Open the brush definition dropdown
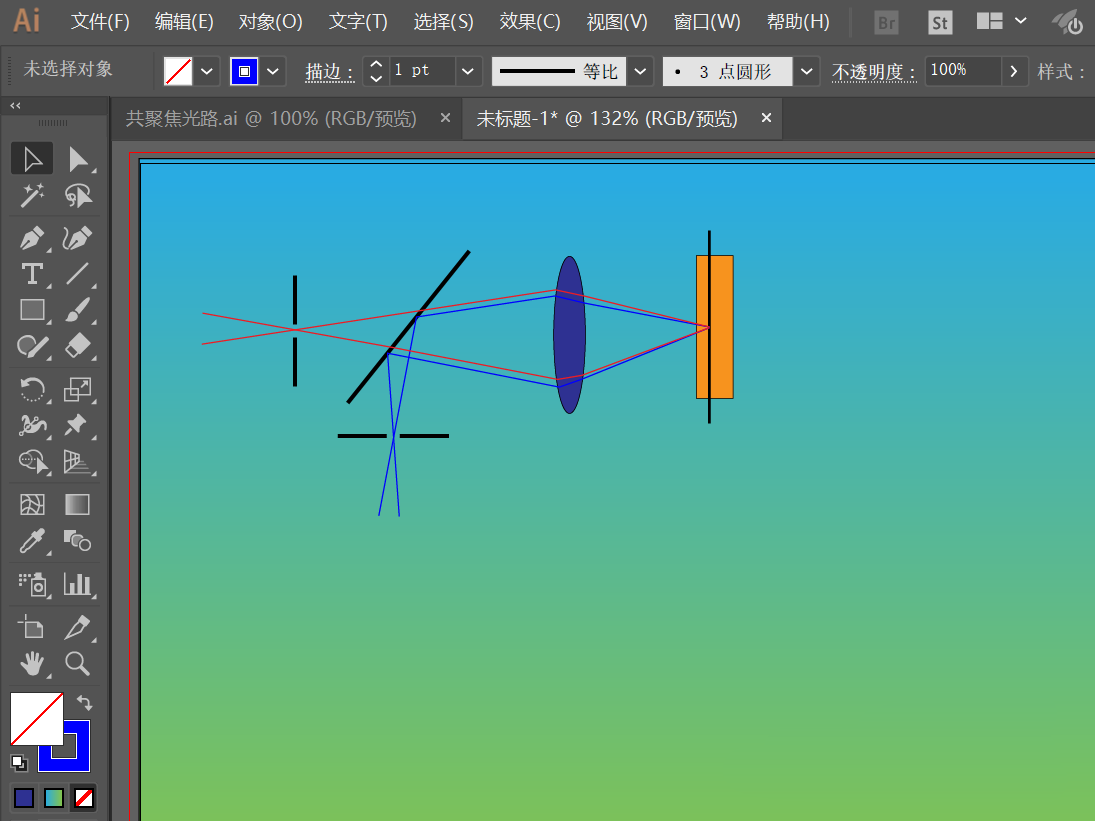This screenshot has width=1095, height=821. [807, 71]
